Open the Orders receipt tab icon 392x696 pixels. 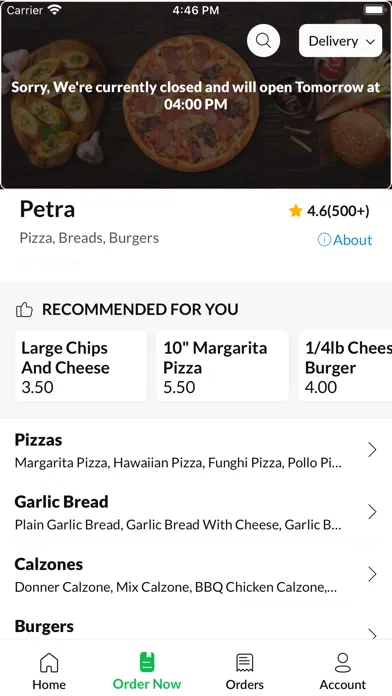click(245, 663)
